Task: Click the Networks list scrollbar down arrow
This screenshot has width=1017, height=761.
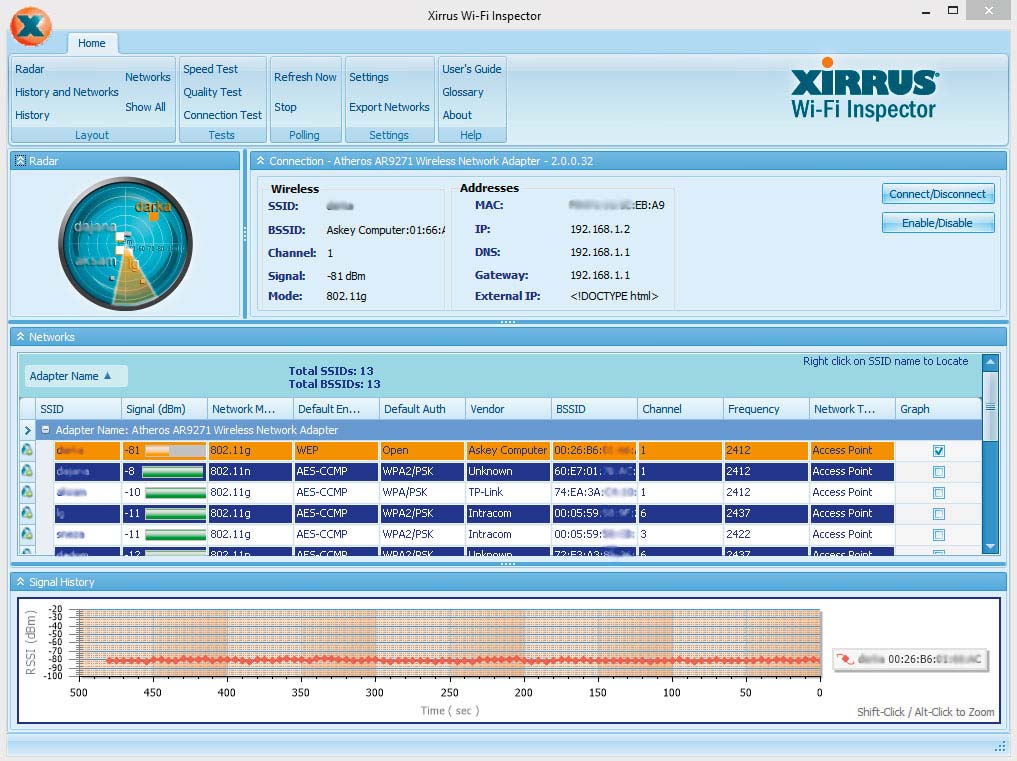Action: 990,547
